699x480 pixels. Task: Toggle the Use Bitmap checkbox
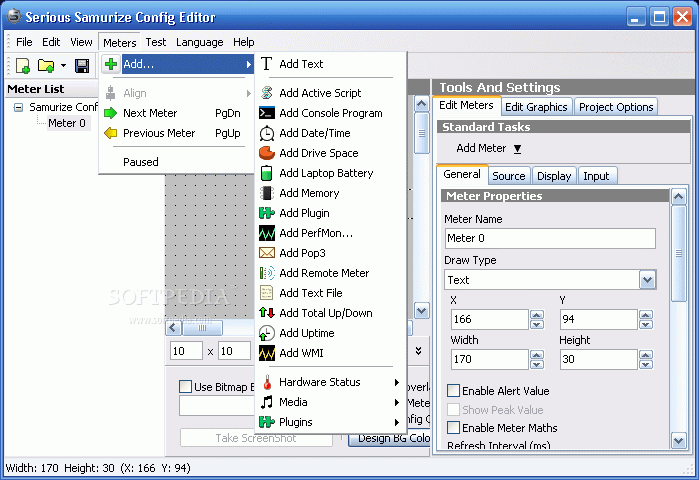[185, 386]
